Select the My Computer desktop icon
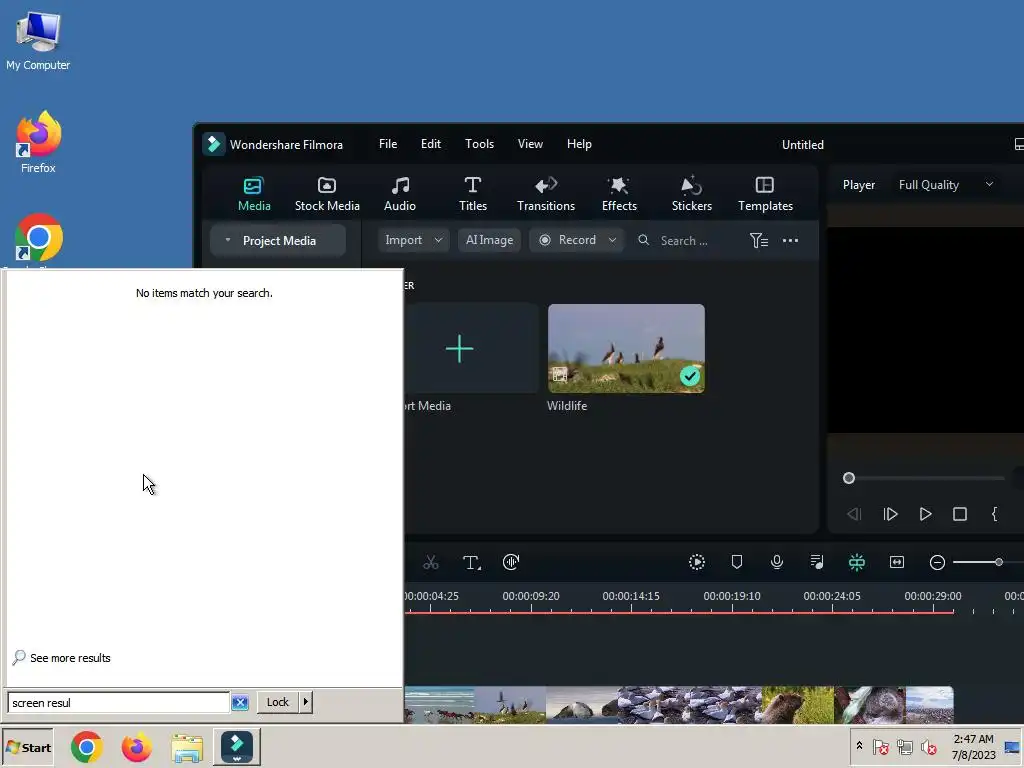 (x=38, y=40)
